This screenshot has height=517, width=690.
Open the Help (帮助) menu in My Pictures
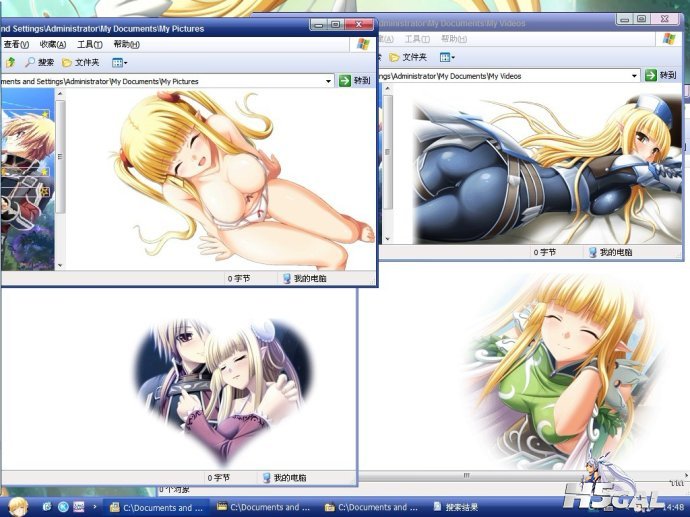tap(127, 44)
